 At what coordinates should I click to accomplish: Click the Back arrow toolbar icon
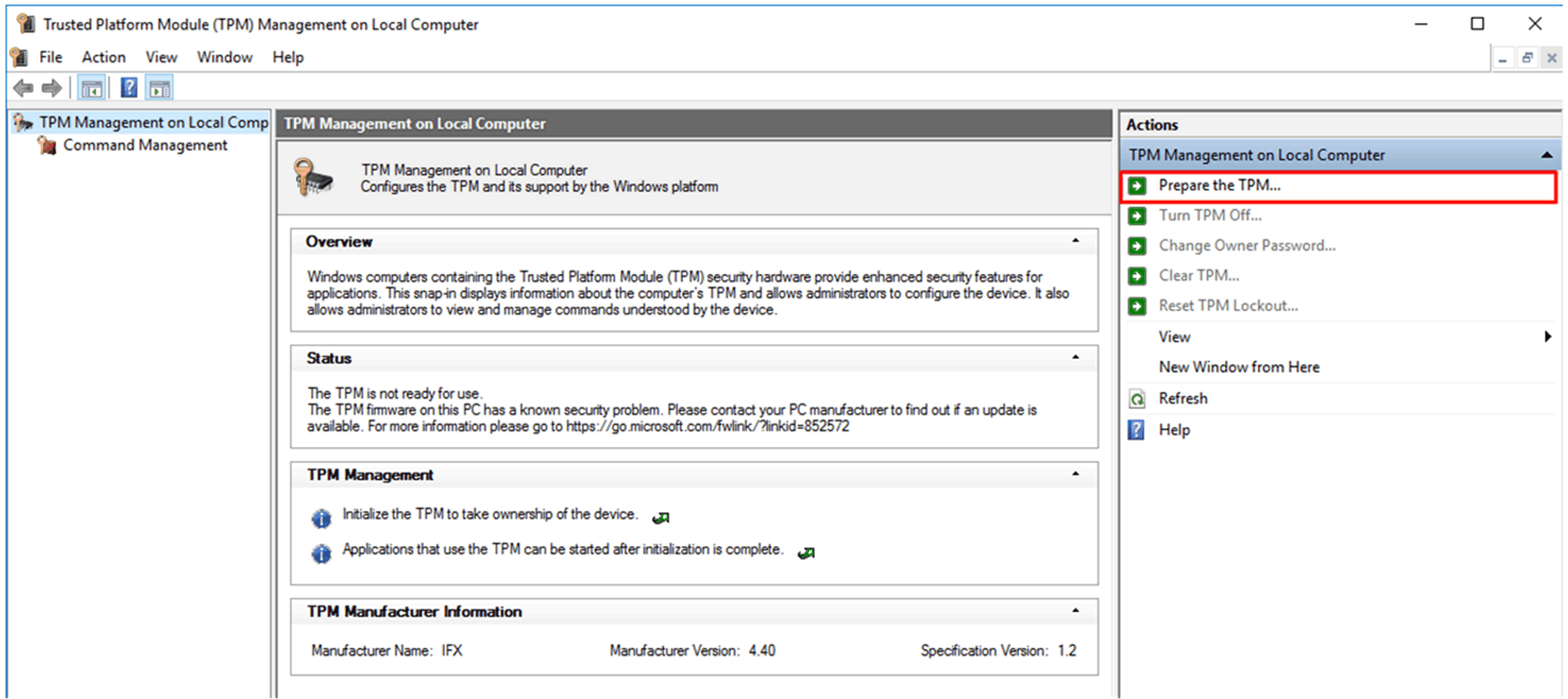pyautogui.click(x=23, y=88)
